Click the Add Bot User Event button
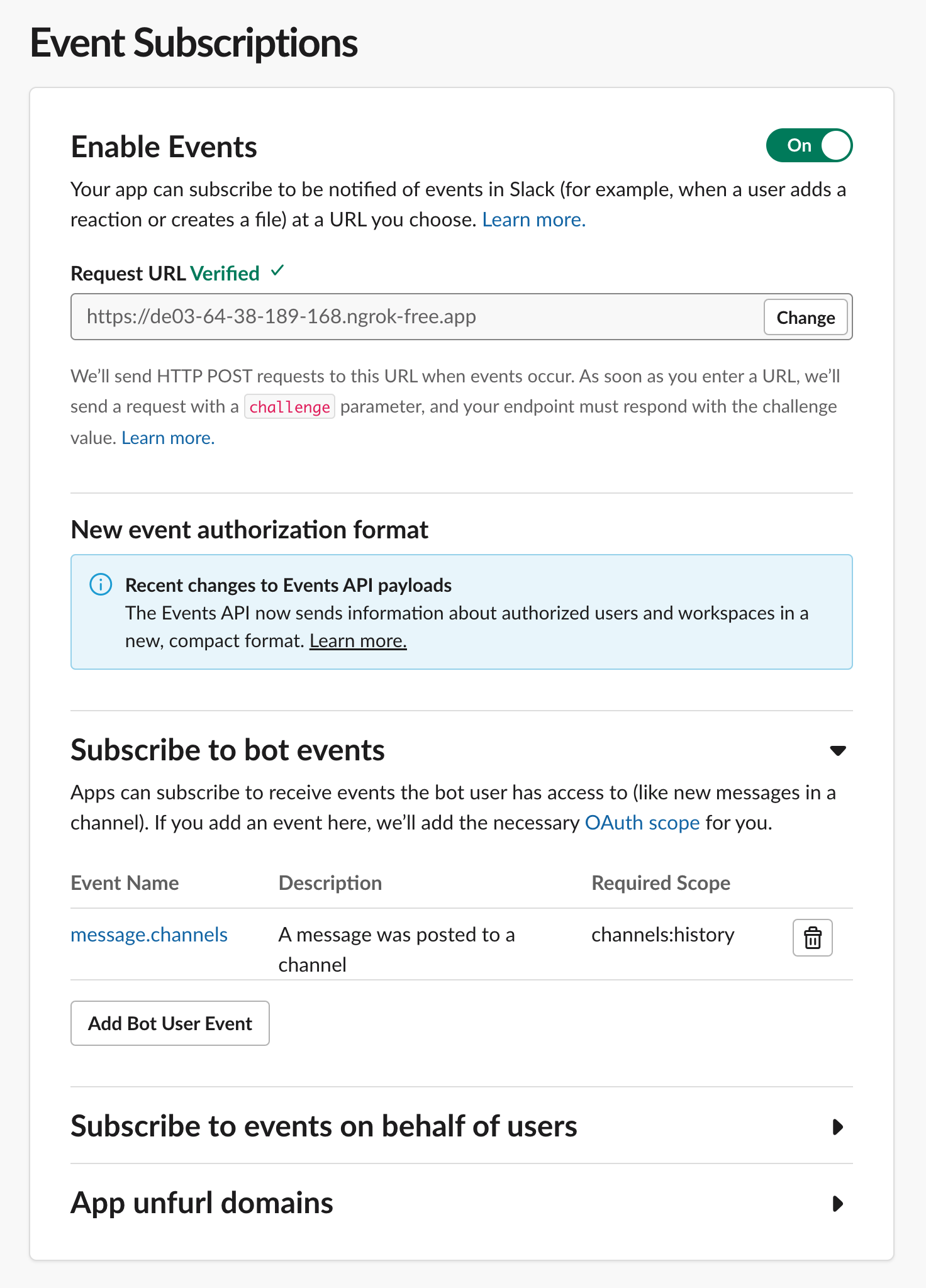 (170, 1023)
